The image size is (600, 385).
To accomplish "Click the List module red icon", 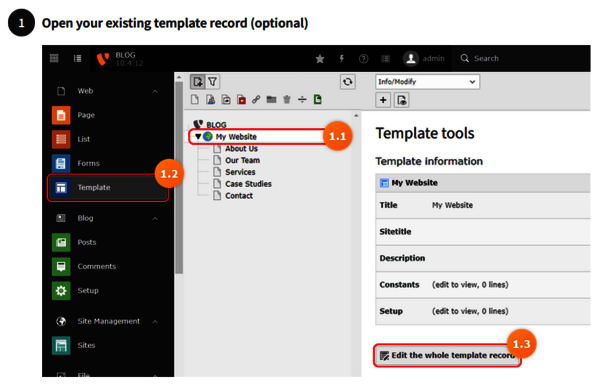I will (x=61, y=139).
